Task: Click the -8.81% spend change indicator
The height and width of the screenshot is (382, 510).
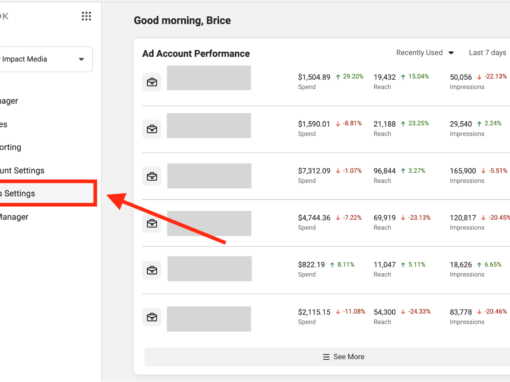Action: [349, 124]
